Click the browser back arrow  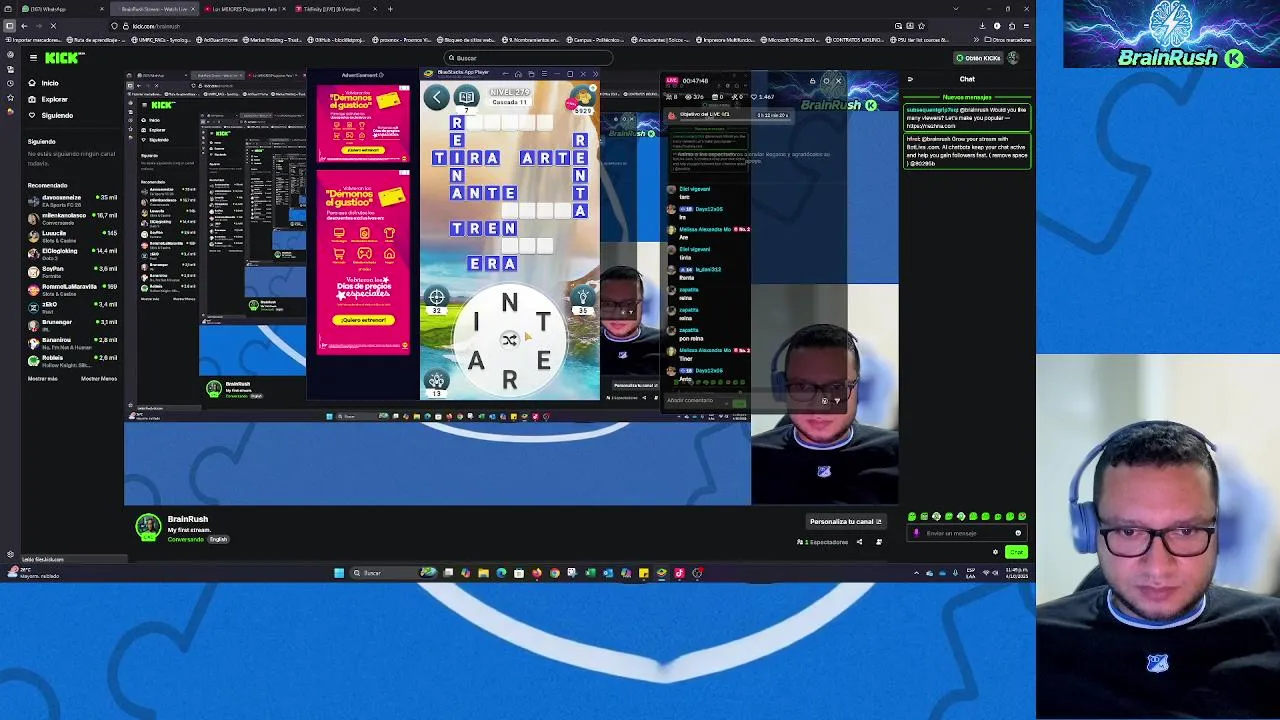tap(24, 26)
